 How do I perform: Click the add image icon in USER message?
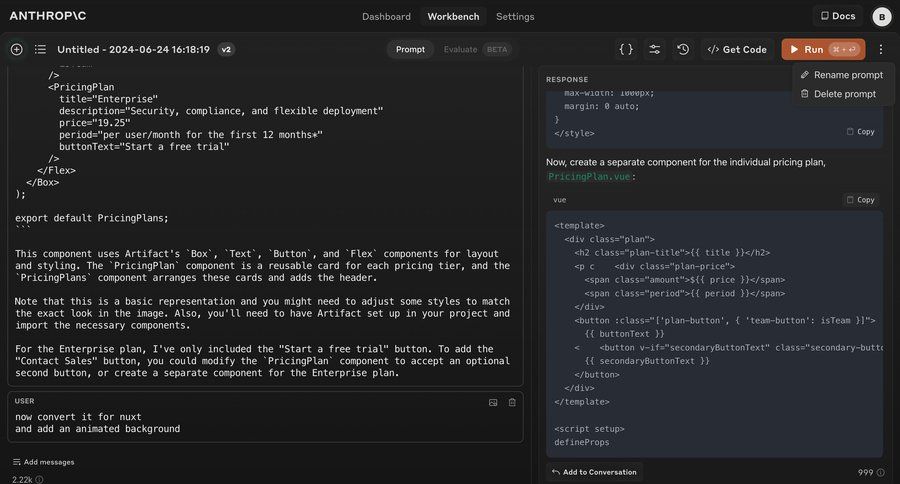tap(493, 402)
